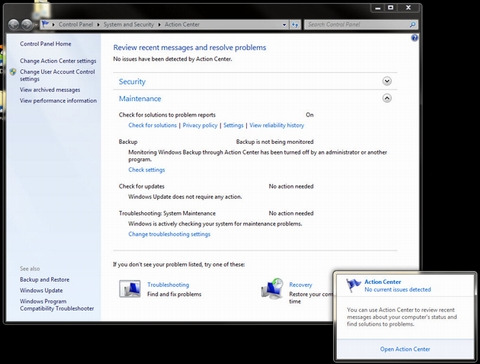Click 'Check for solutions to problem reports' label
The image size is (480, 364).
click(x=167, y=115)
